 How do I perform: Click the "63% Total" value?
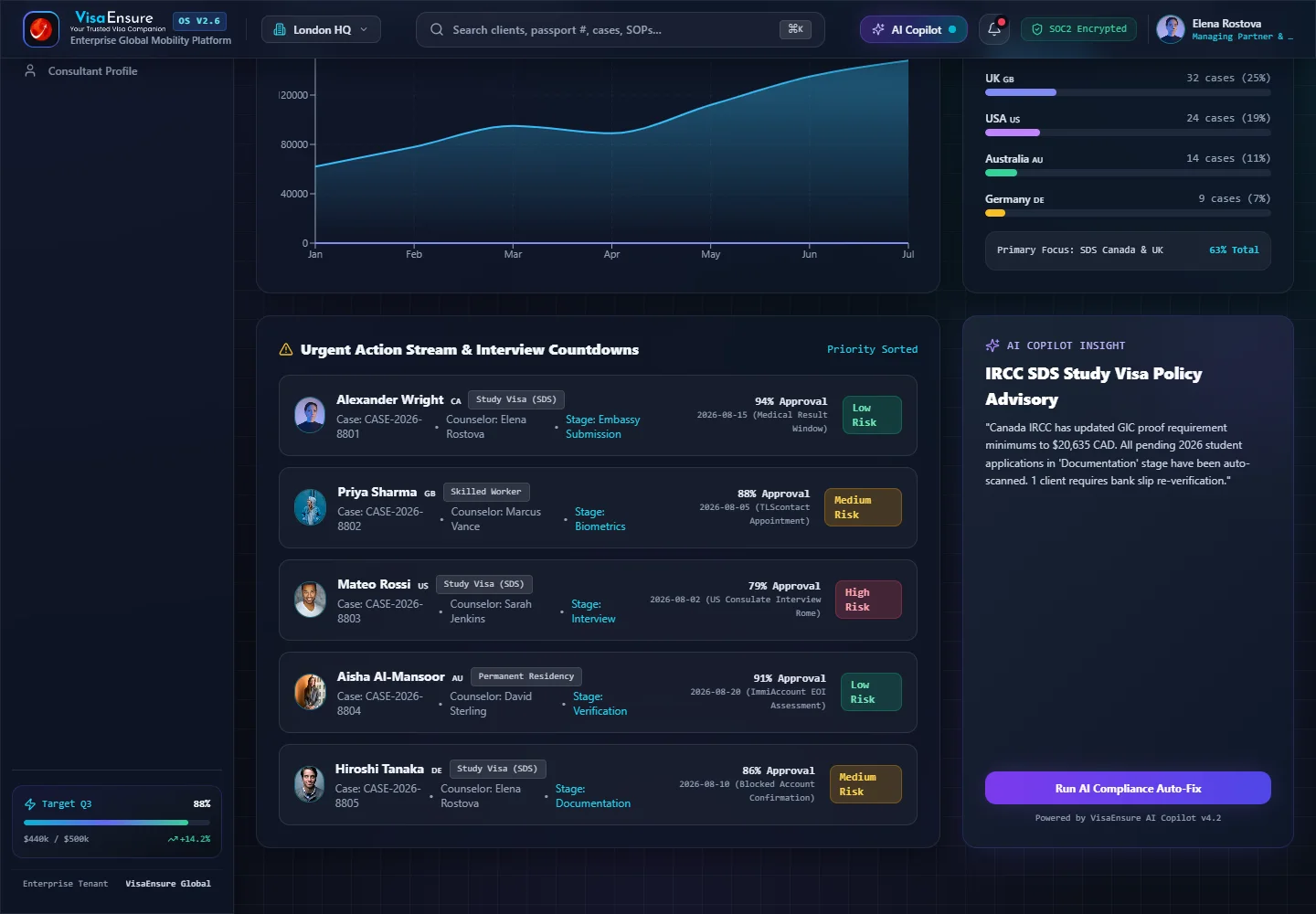click(1234, 250)
